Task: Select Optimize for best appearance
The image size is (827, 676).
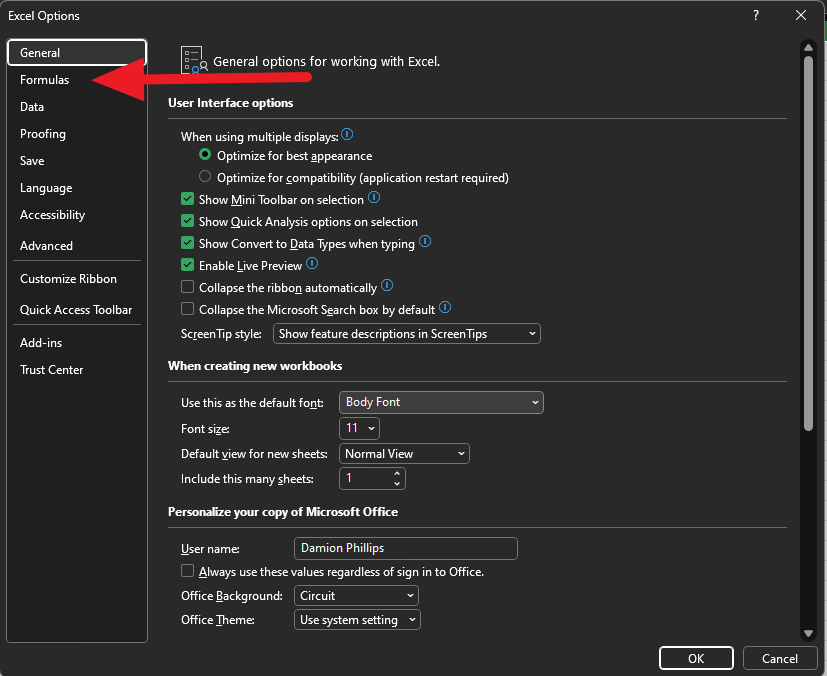Action: tap(205, 155)
